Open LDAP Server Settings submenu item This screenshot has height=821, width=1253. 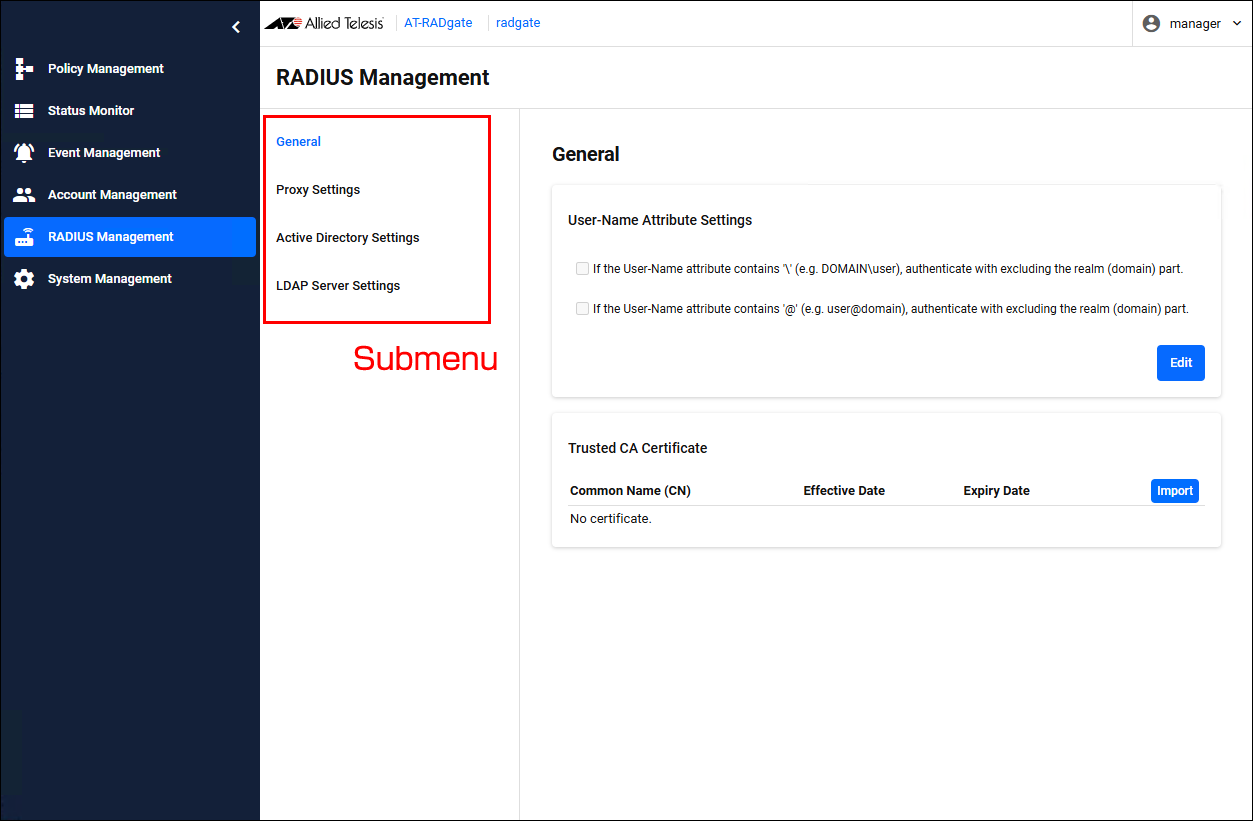click(x=338, y=286)
